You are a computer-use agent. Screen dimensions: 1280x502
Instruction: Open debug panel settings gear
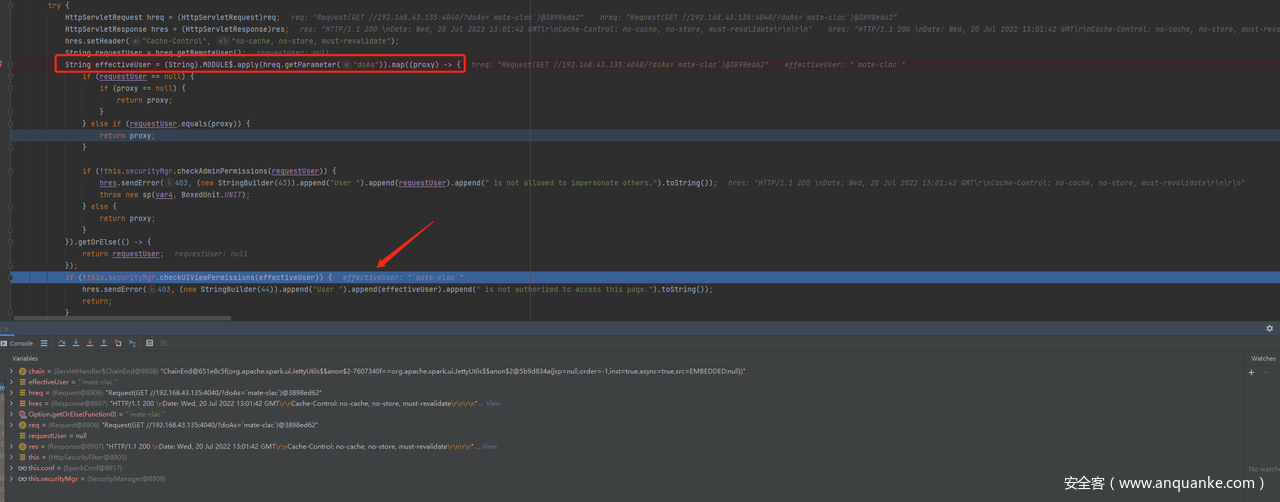[x=1270, y=328]
